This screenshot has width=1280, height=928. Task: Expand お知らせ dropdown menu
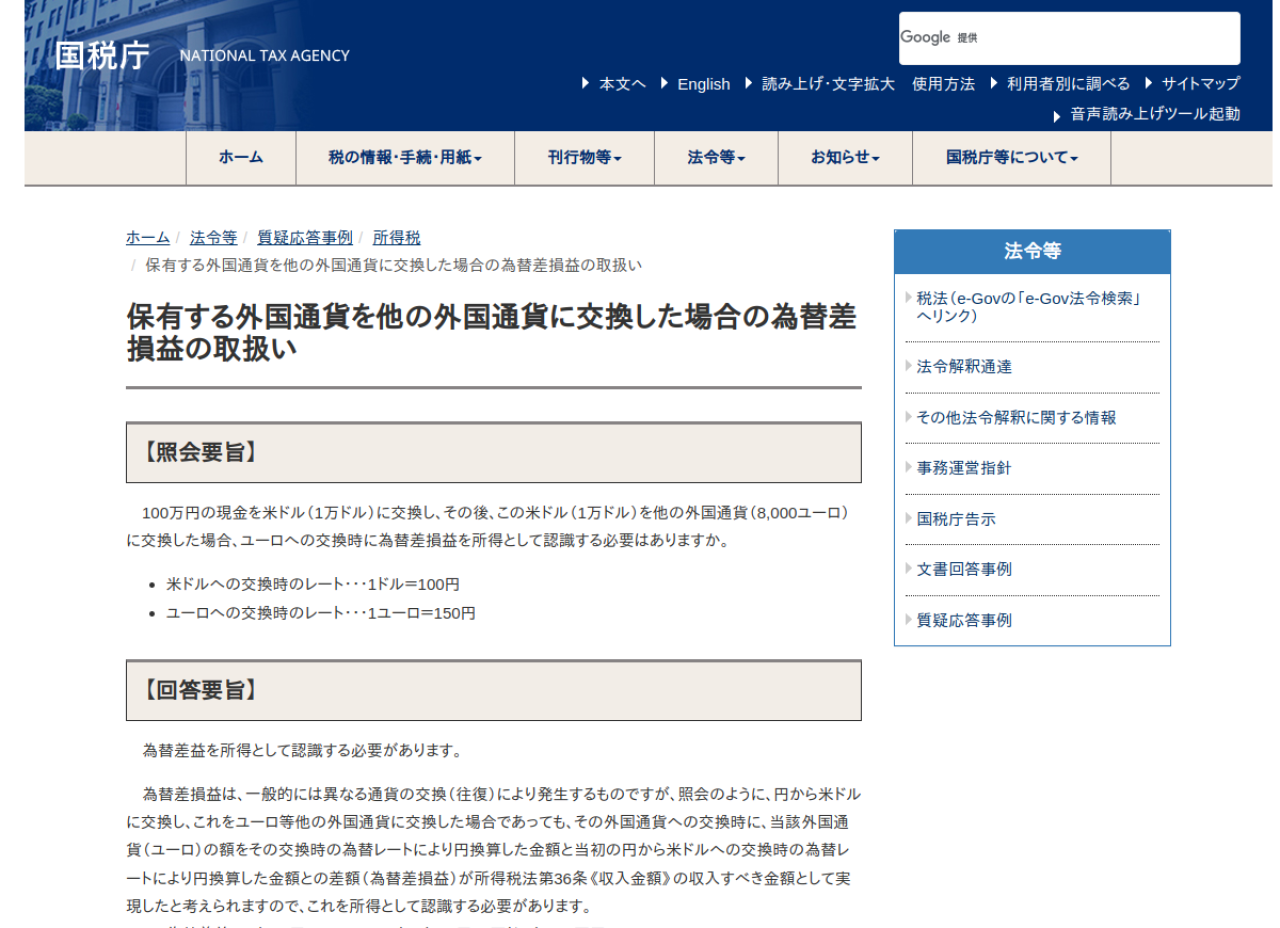point(845,158)
